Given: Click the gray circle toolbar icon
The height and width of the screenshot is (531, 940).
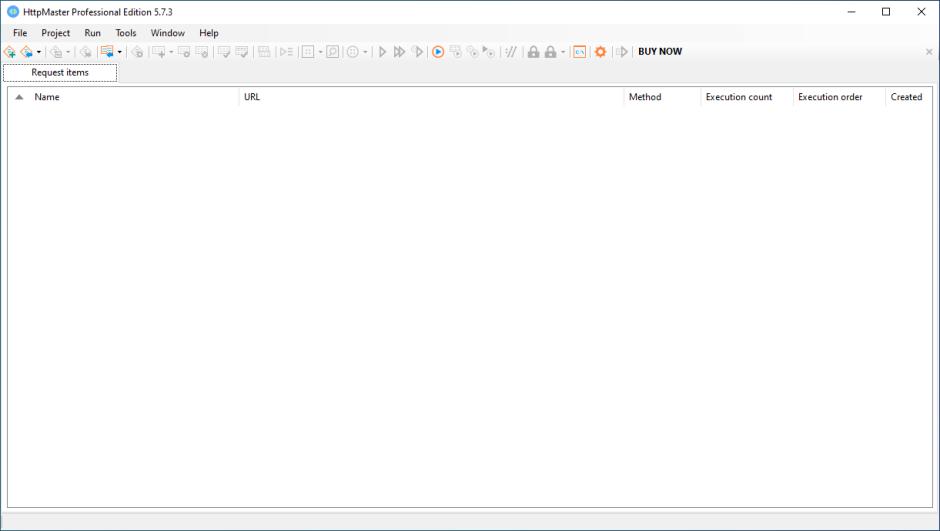Looking at the screenshot, I should click(x=353, y=52).
